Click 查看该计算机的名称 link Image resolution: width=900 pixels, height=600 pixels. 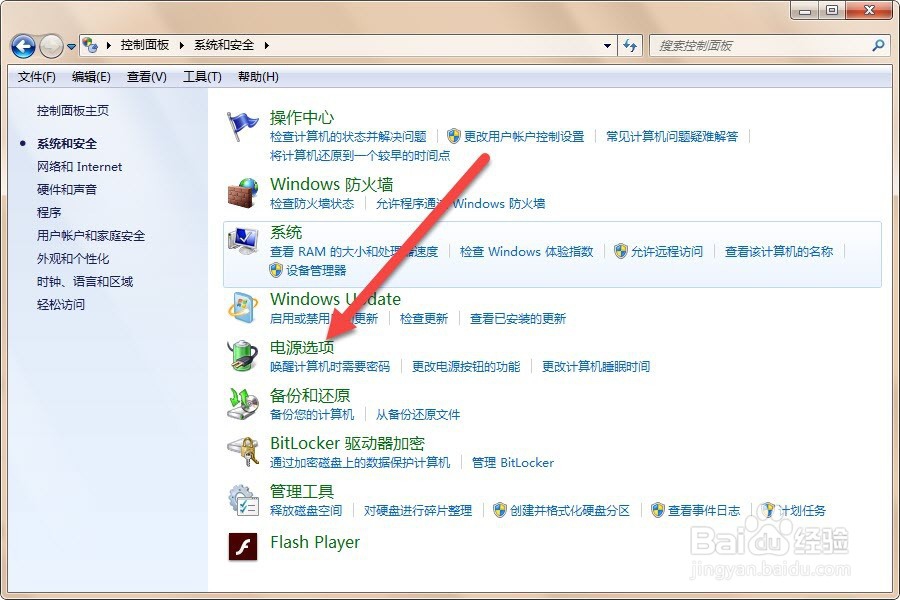click(x=778, y=251)
